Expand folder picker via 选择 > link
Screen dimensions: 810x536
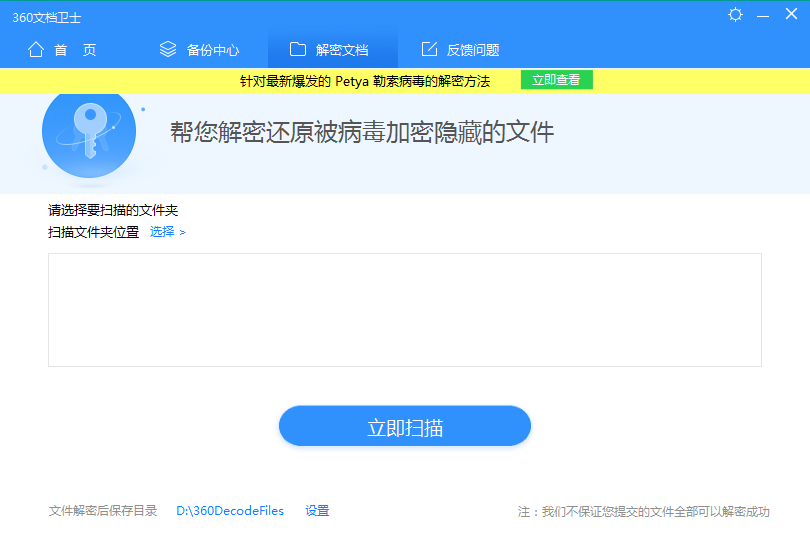[x=167, y=232]
